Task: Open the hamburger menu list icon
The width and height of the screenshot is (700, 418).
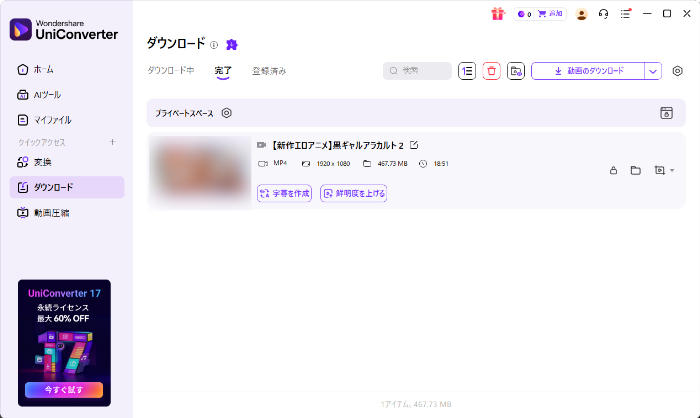Action: click(625, 14)
